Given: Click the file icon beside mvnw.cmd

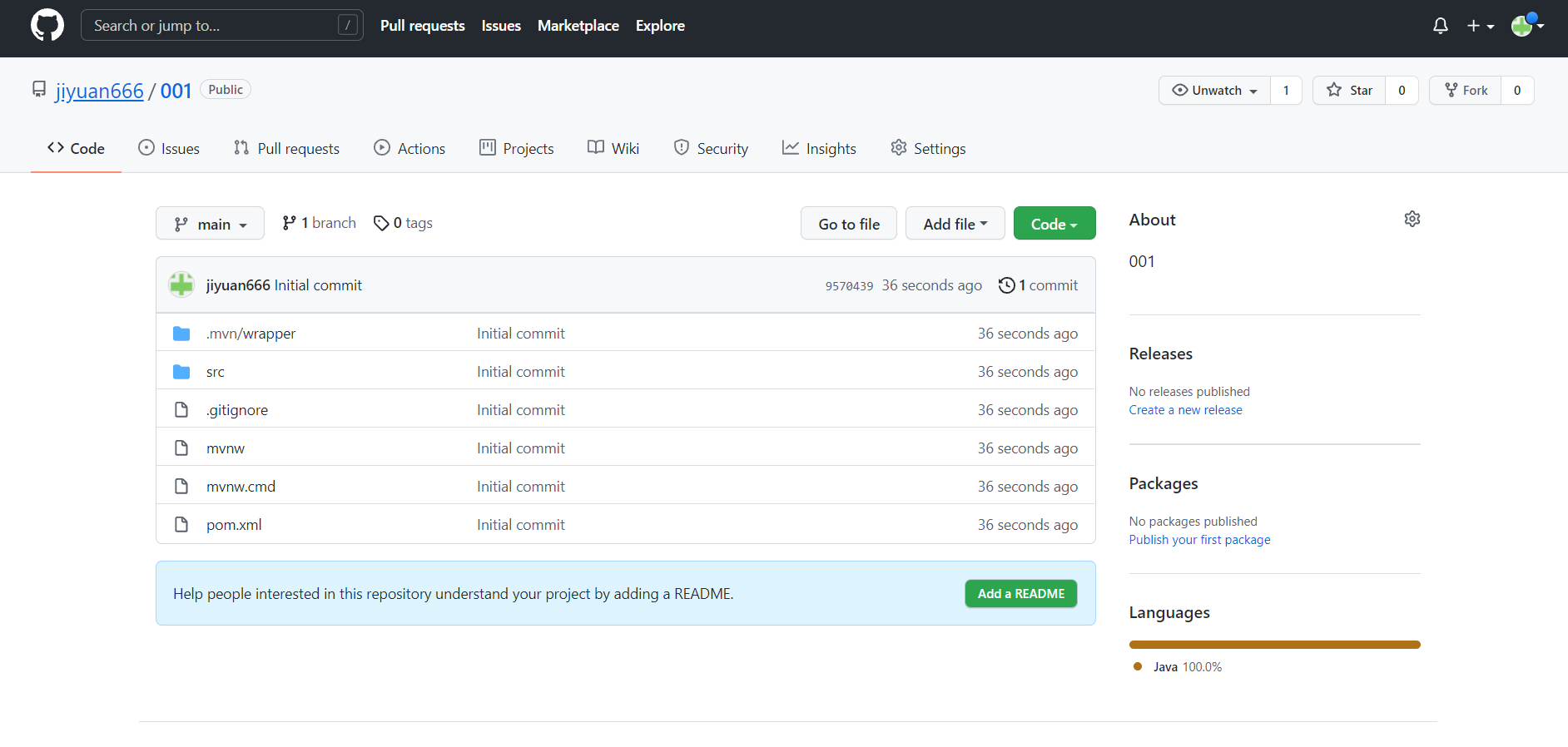Looking at the screenshot, I should (x=181, y=487).
